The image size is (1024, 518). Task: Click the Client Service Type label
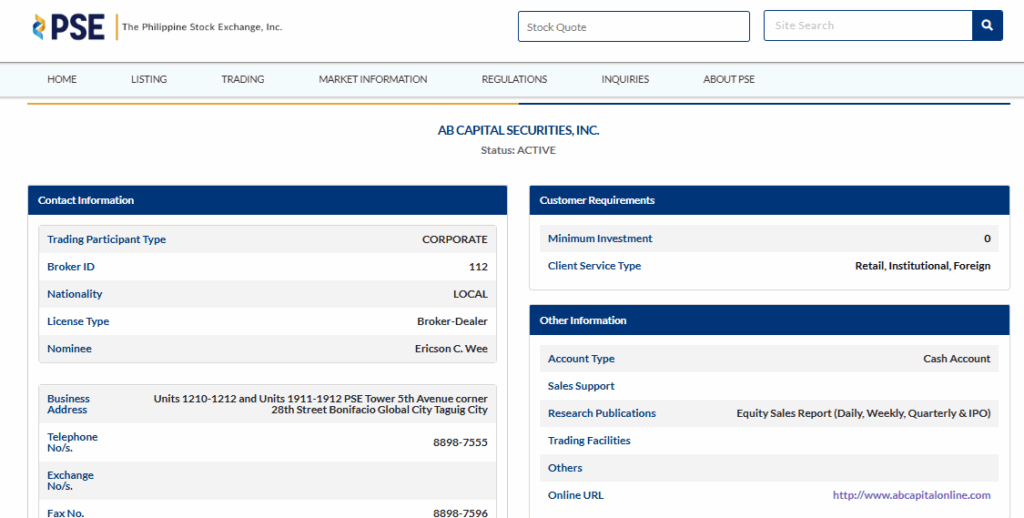594,266
